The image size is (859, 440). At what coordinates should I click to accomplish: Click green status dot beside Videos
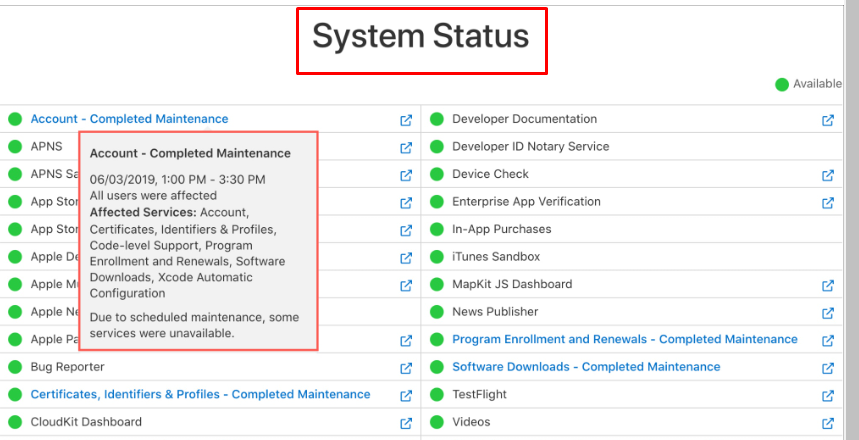437,422
